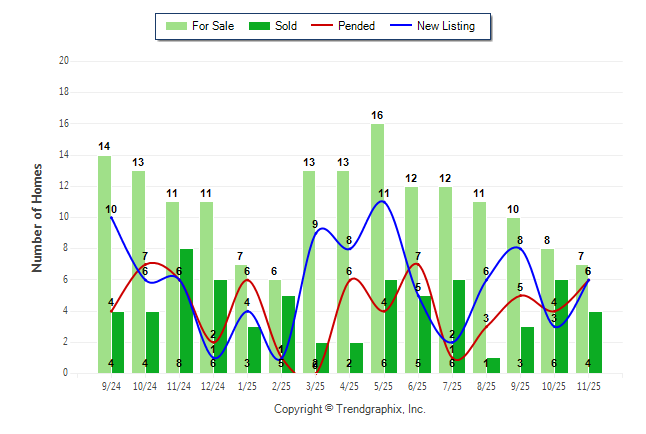
Task: Select the 5/25 x-axis month label
Action: [384, 385]
